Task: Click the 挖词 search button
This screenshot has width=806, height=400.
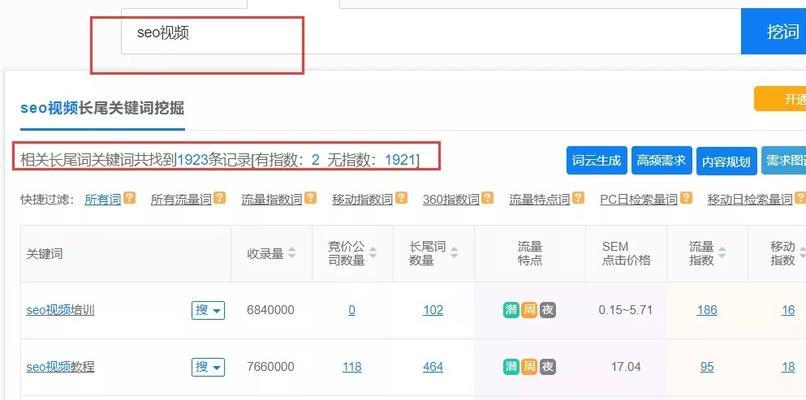Action: point(774,31)
